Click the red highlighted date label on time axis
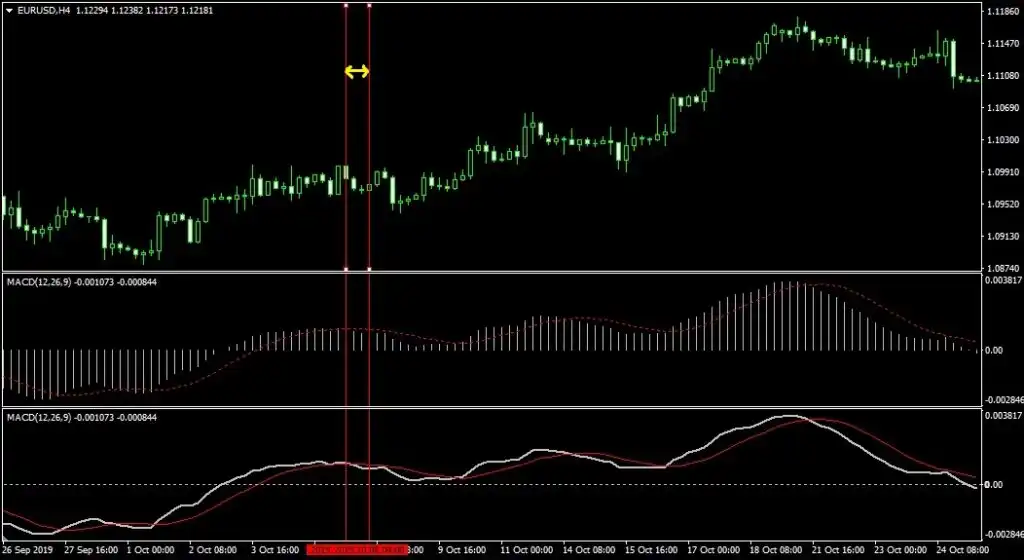 [x=357, y=549]
